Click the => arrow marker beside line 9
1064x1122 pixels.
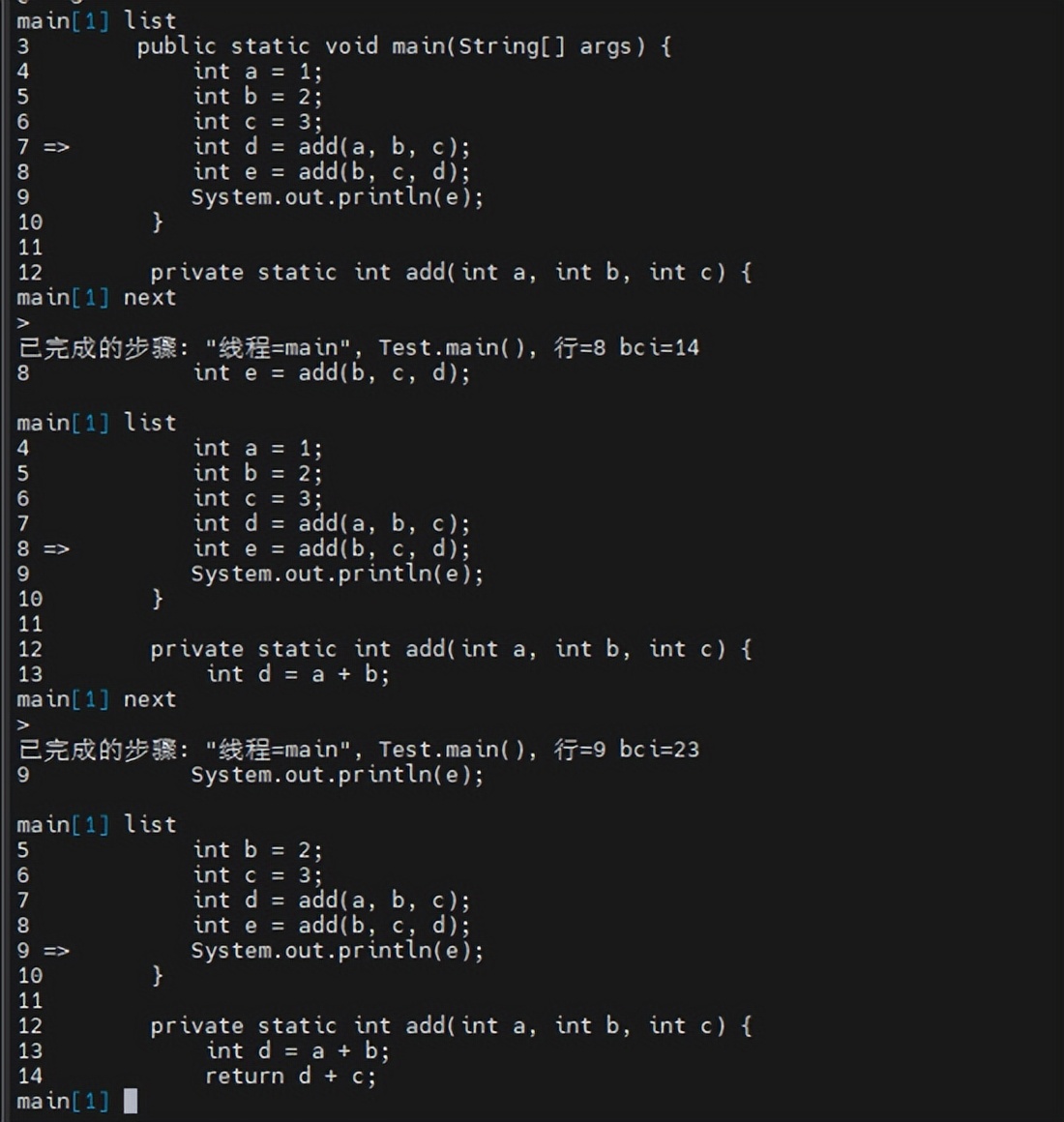[x=56, y=951]
